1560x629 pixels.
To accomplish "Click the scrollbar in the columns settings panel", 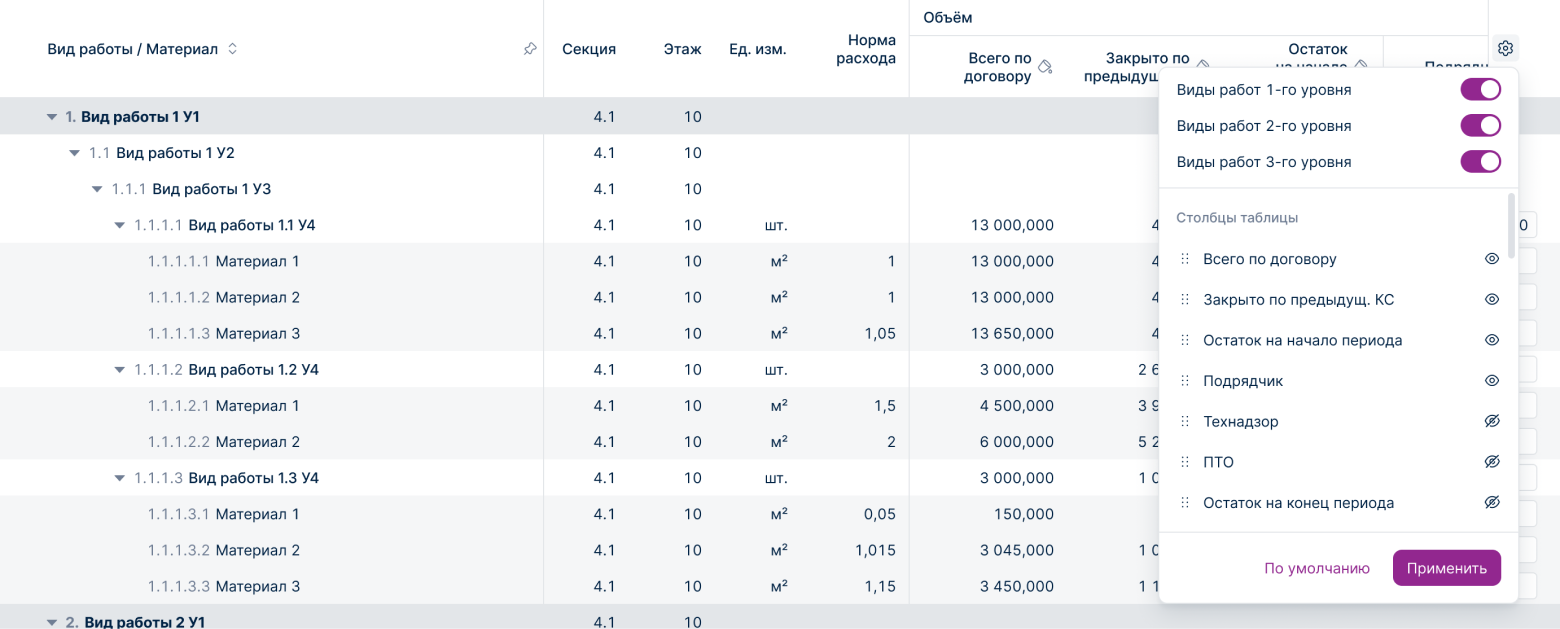I will 1511,227.
